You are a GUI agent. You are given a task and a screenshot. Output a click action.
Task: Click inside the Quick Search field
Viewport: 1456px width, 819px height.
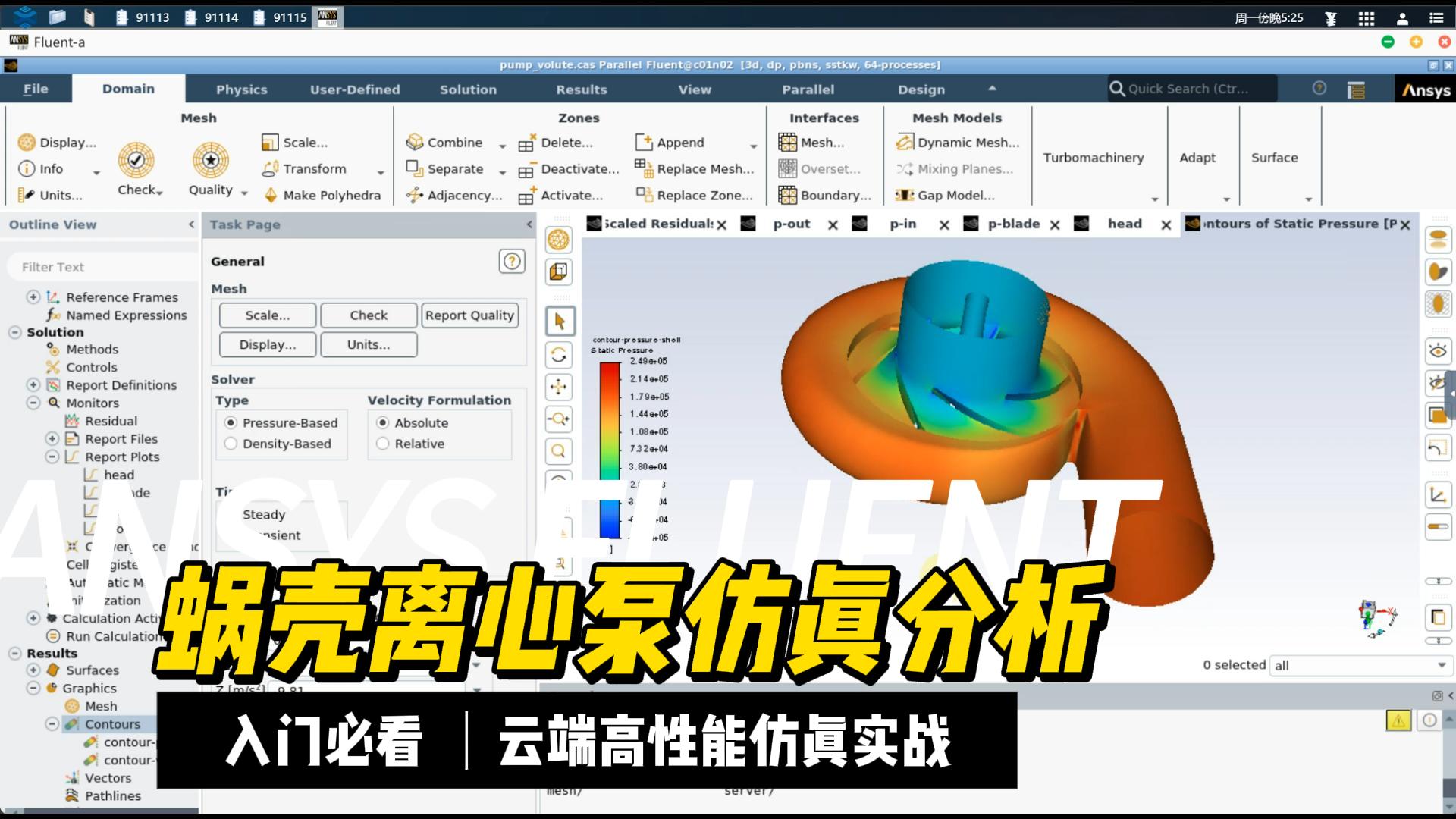pos(1191,88)
